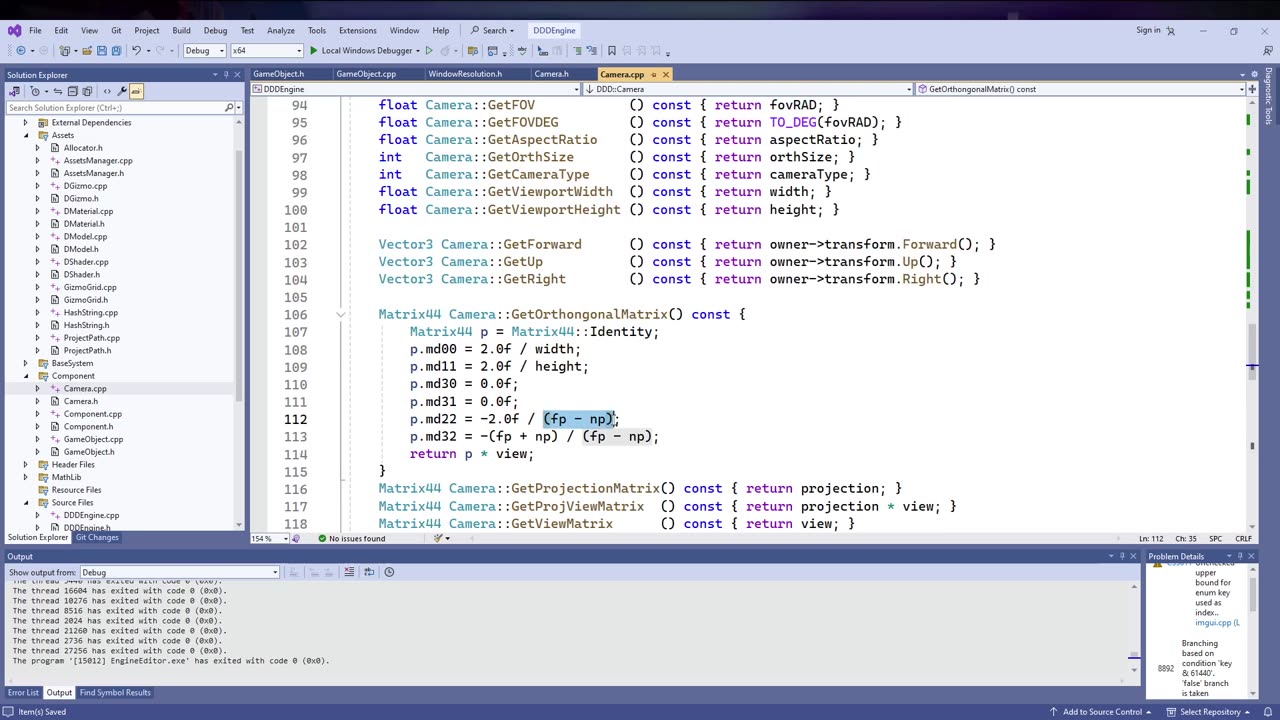The height and width of the screenshot is (720, 1280).
Task: Open imgui.cpp link in Problem Details
Action: point(1217,623)
